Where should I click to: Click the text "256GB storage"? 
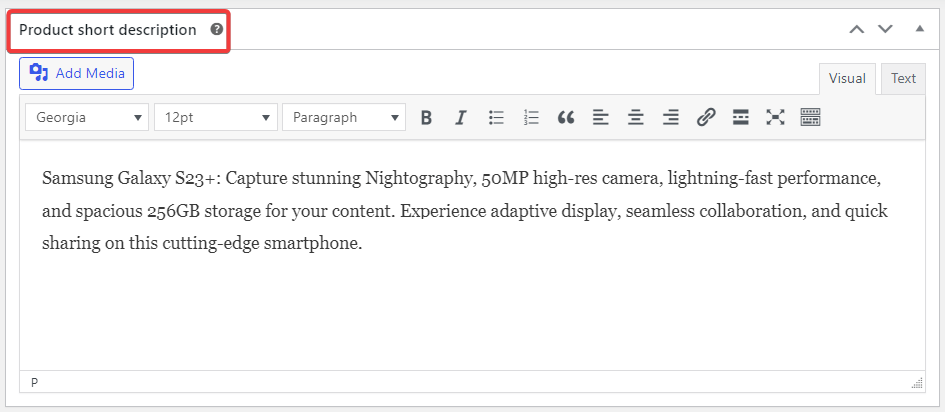click(x=204, y=212)
